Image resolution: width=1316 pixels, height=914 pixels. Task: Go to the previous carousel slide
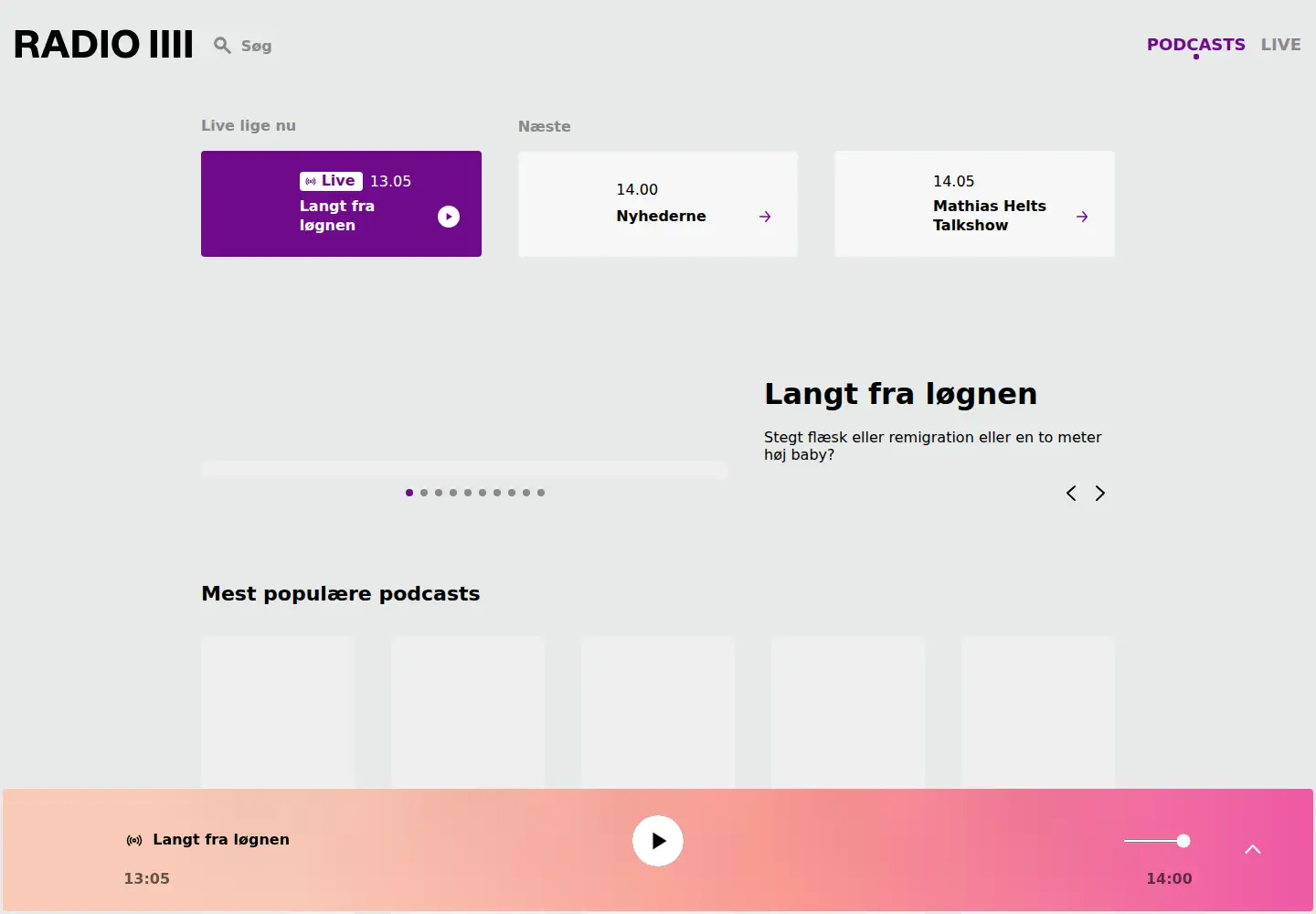(x=1071, y=494)
